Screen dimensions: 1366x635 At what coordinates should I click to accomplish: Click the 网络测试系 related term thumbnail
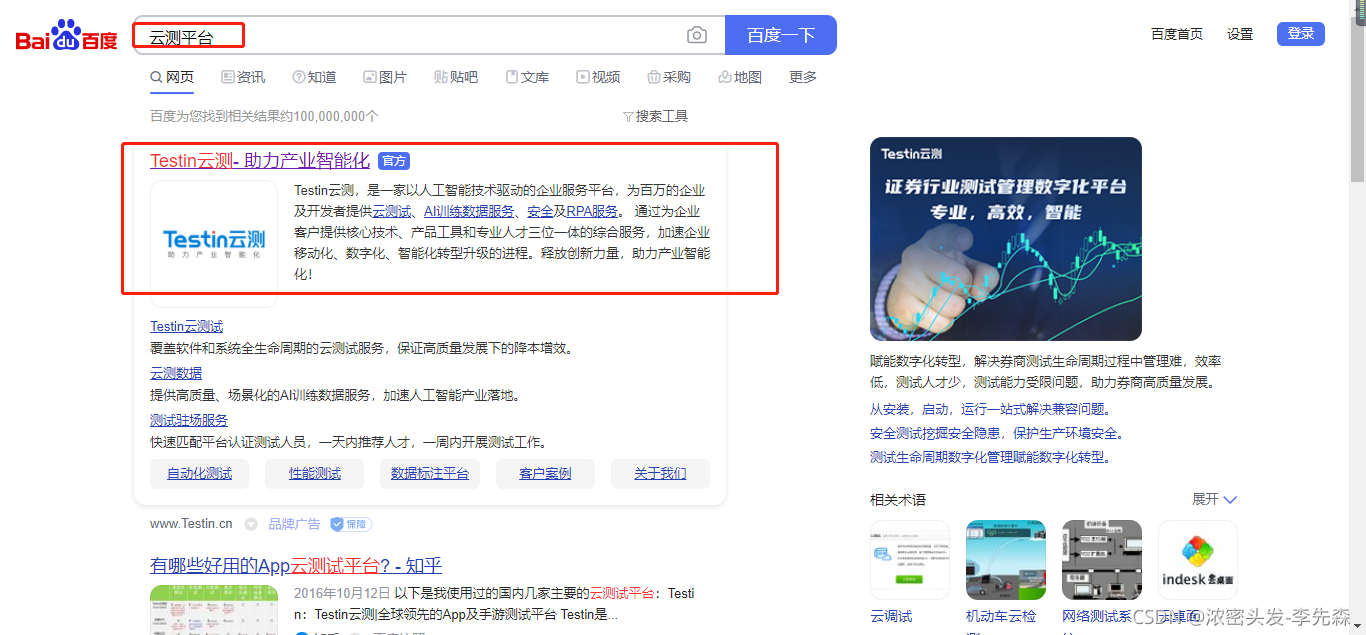coord(1102,560)
